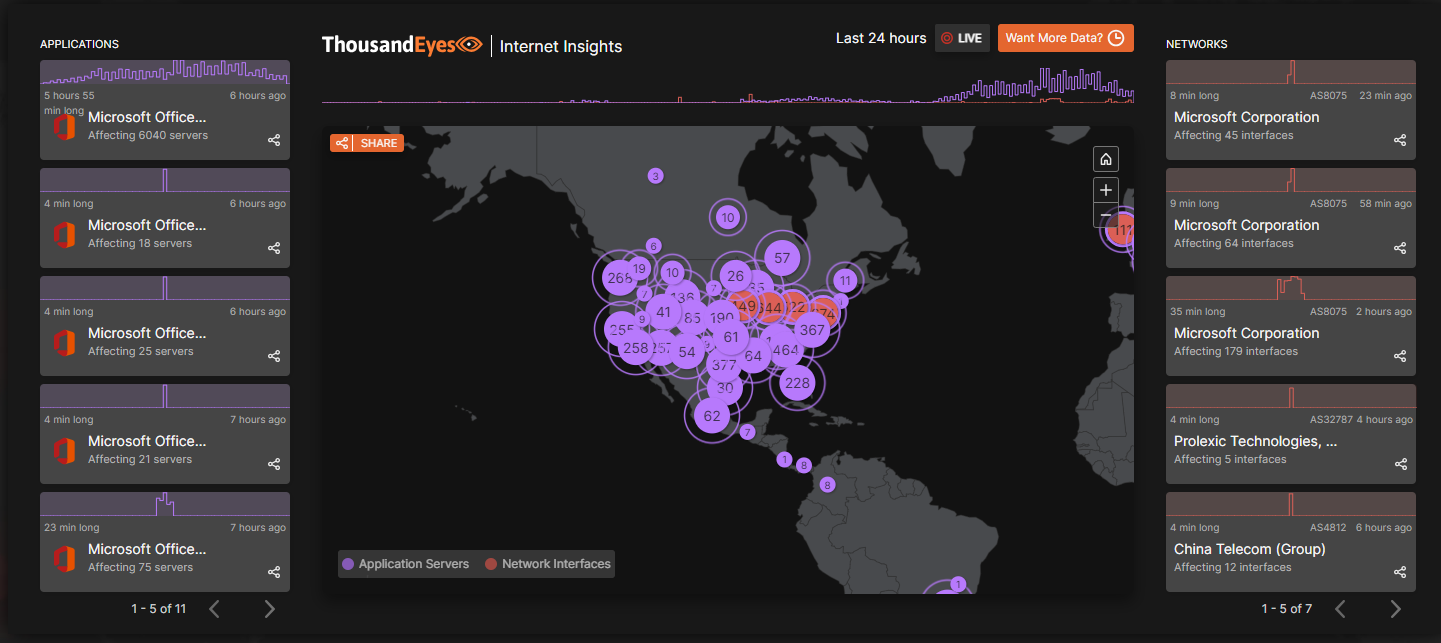The image size is (1441, 643).
Task: Share the China Telecom (Group) outage card
Action: pos(1400,572)
